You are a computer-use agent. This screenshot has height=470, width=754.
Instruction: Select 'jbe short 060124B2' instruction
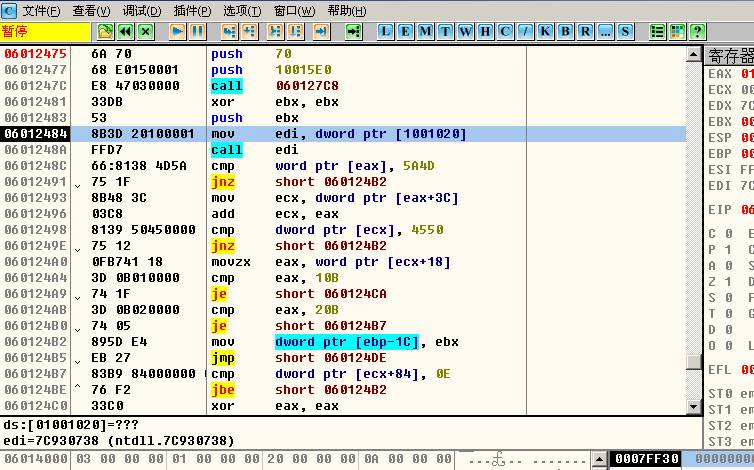(299, 390)
